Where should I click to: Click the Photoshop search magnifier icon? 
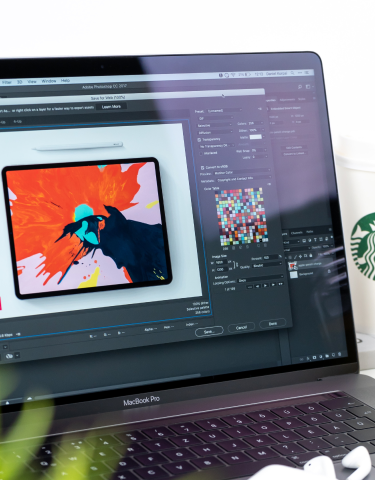(300, 87)
